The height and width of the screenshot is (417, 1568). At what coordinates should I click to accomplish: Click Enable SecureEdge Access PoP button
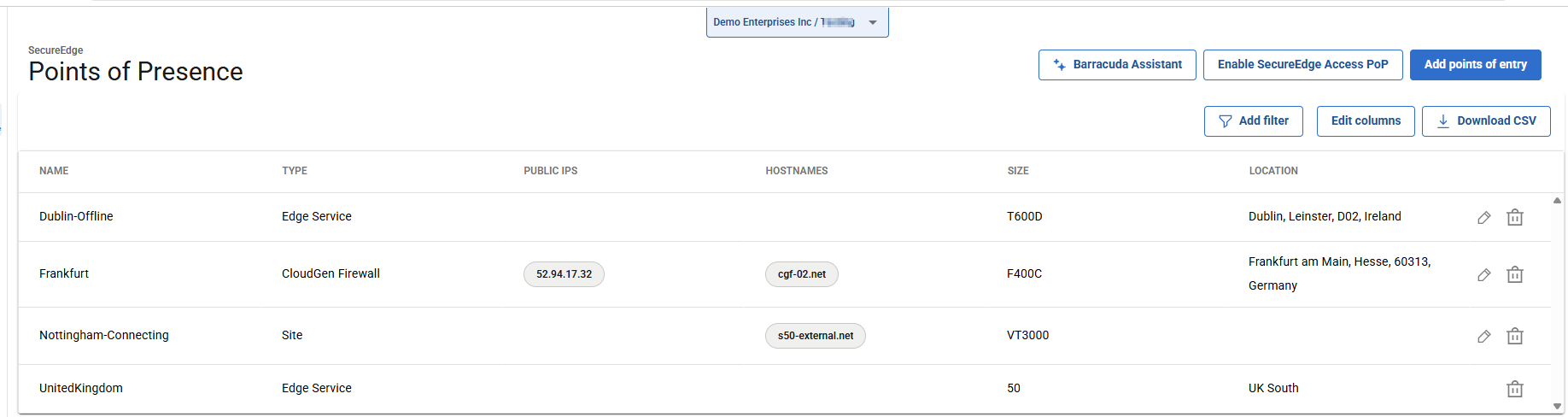coord(1302,65)
